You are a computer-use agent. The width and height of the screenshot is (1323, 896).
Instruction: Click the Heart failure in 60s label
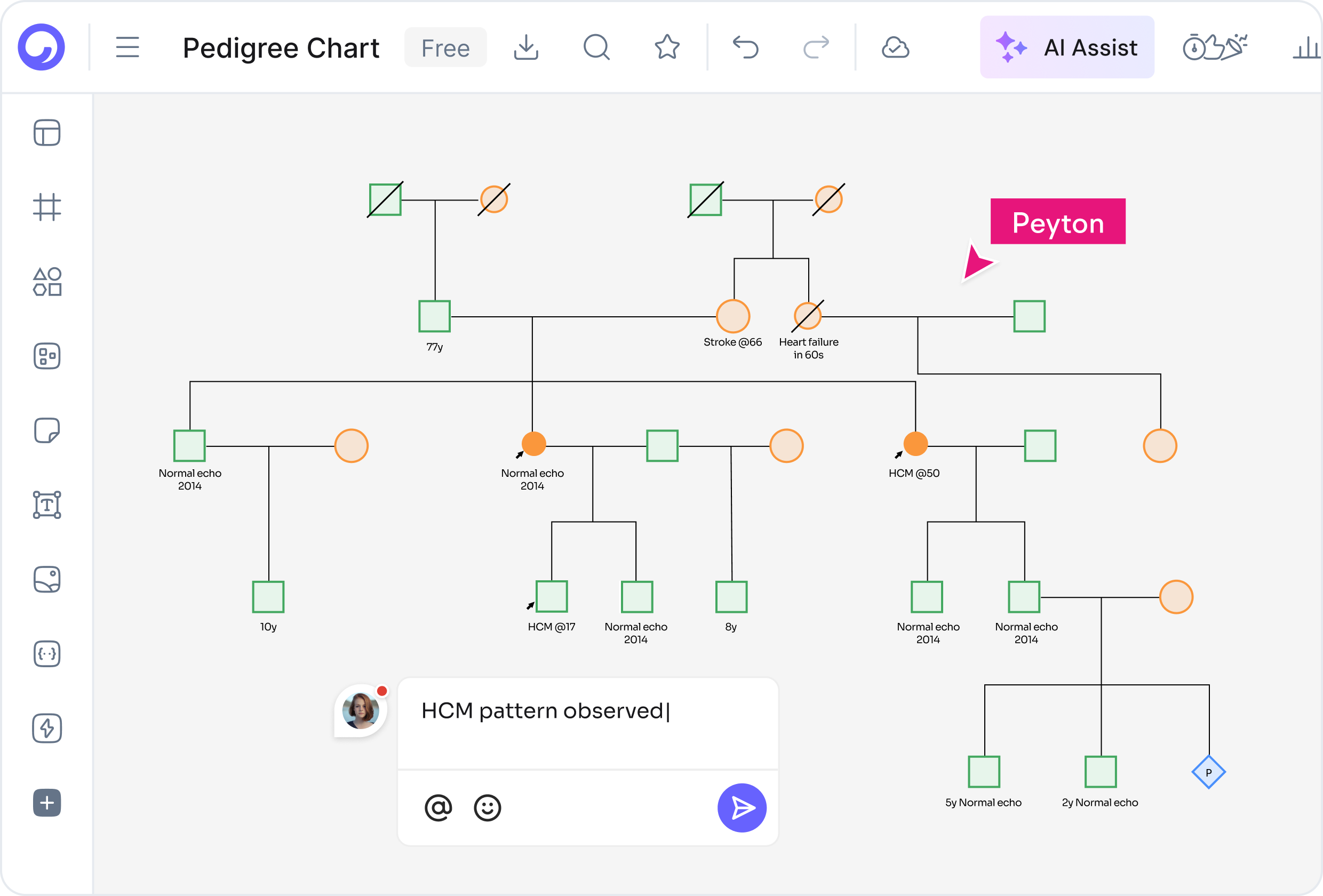[808, 348]
